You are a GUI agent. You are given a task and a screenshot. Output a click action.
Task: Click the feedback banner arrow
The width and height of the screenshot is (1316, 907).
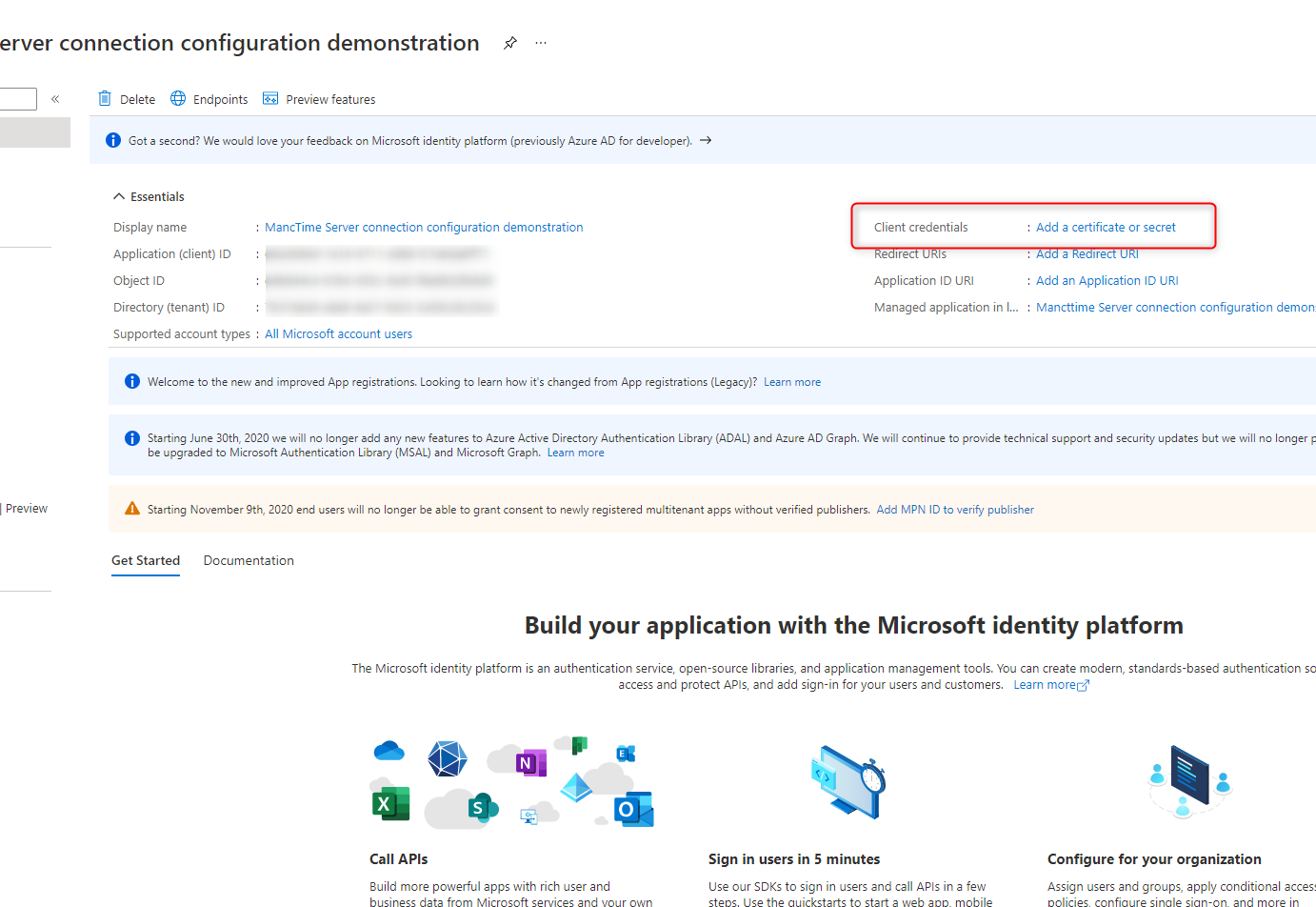pos(706,140)
